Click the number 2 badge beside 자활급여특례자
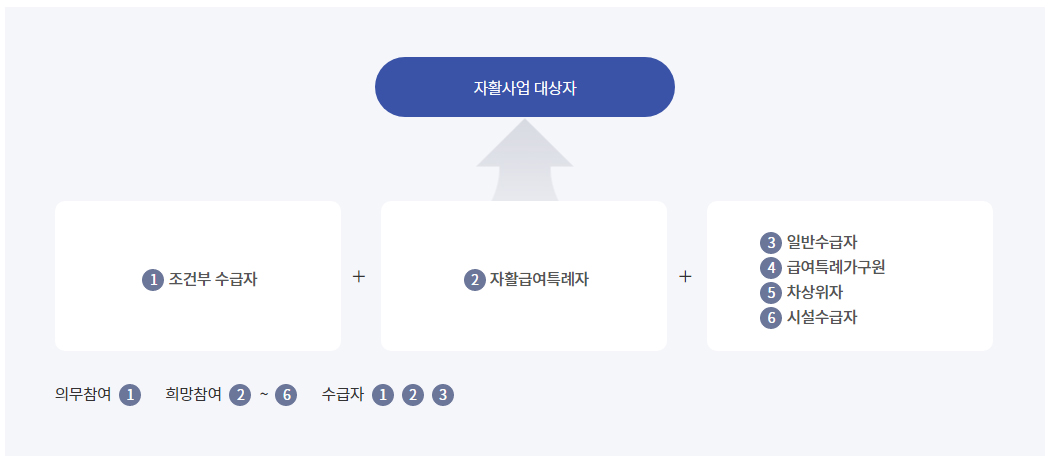 [x=475, y=280]
